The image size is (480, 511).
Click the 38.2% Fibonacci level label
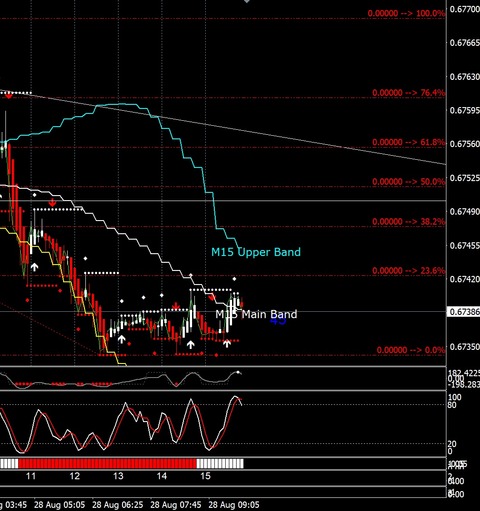point(408,221)
